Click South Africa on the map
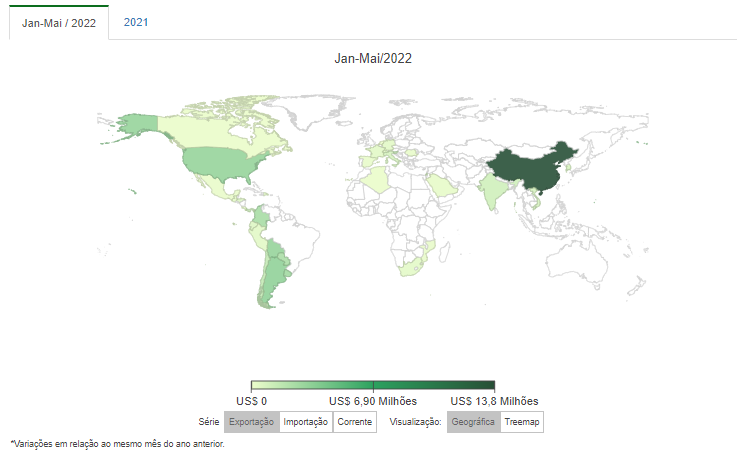This screenshot has width=750, height=458. pyautogui.click(x=412, y=267)
